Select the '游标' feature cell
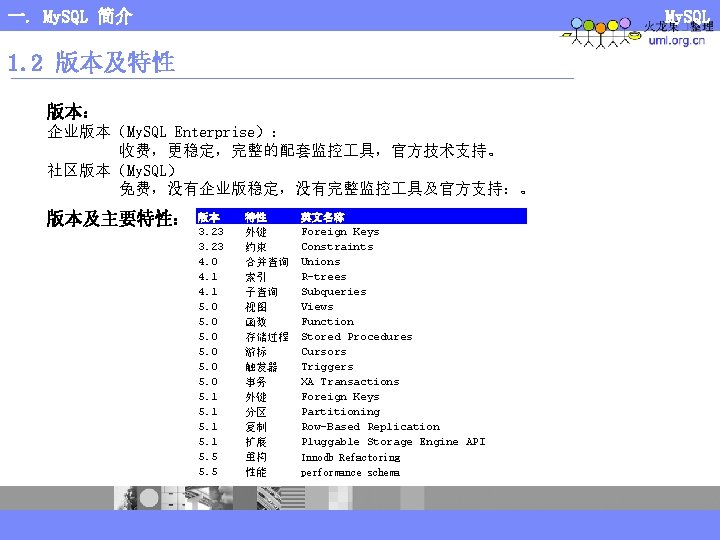This screenshot has width=720, height=540. click(x=256, y=352)
